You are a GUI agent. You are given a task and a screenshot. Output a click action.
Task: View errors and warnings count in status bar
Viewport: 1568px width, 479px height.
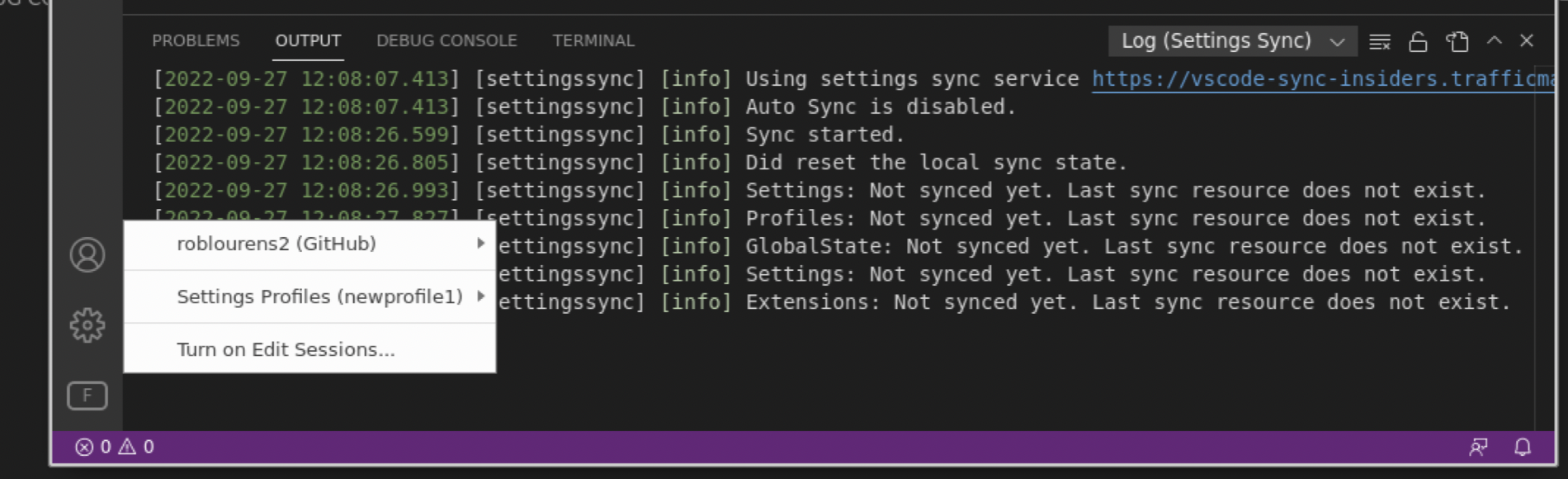(115, 447)
